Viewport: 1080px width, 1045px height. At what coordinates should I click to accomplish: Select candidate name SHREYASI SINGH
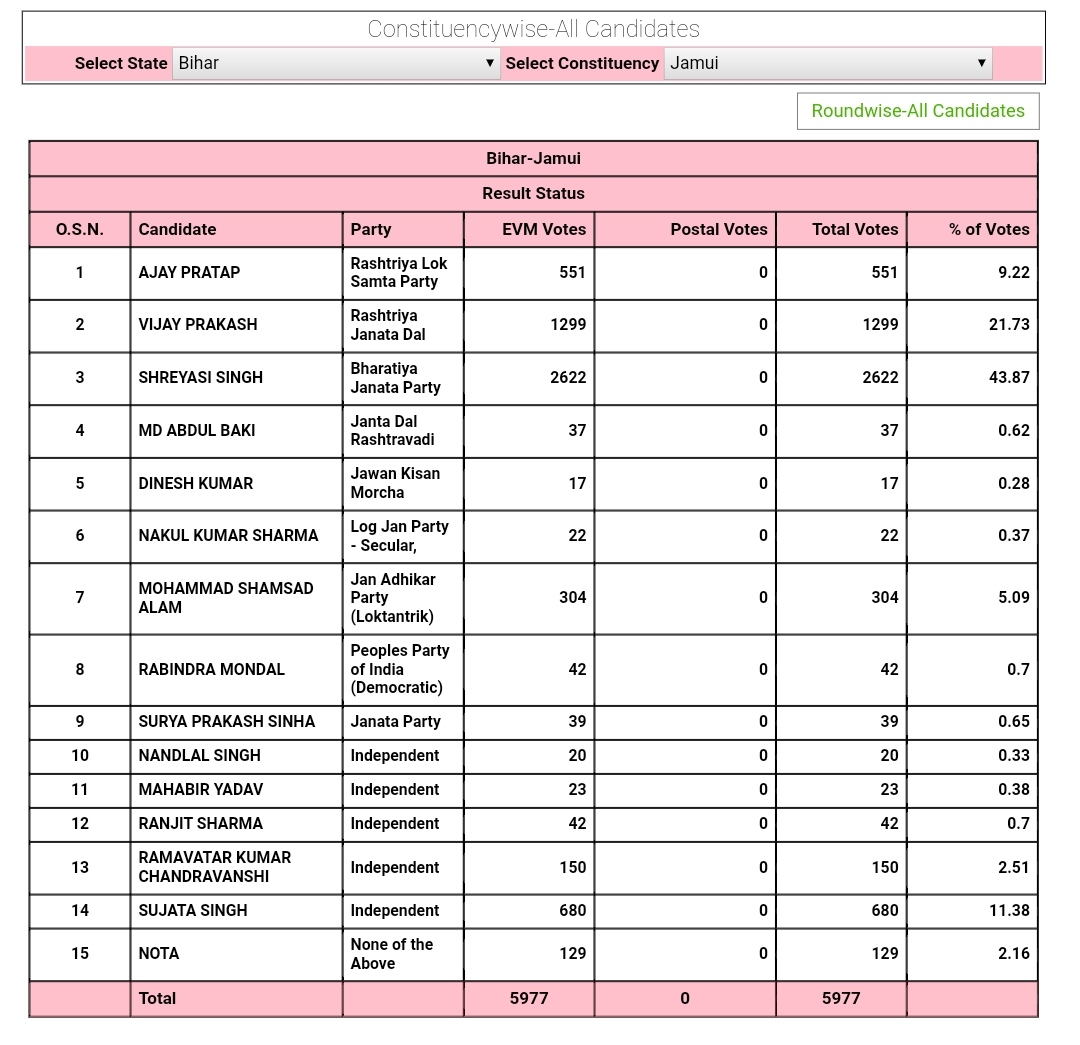201,378
